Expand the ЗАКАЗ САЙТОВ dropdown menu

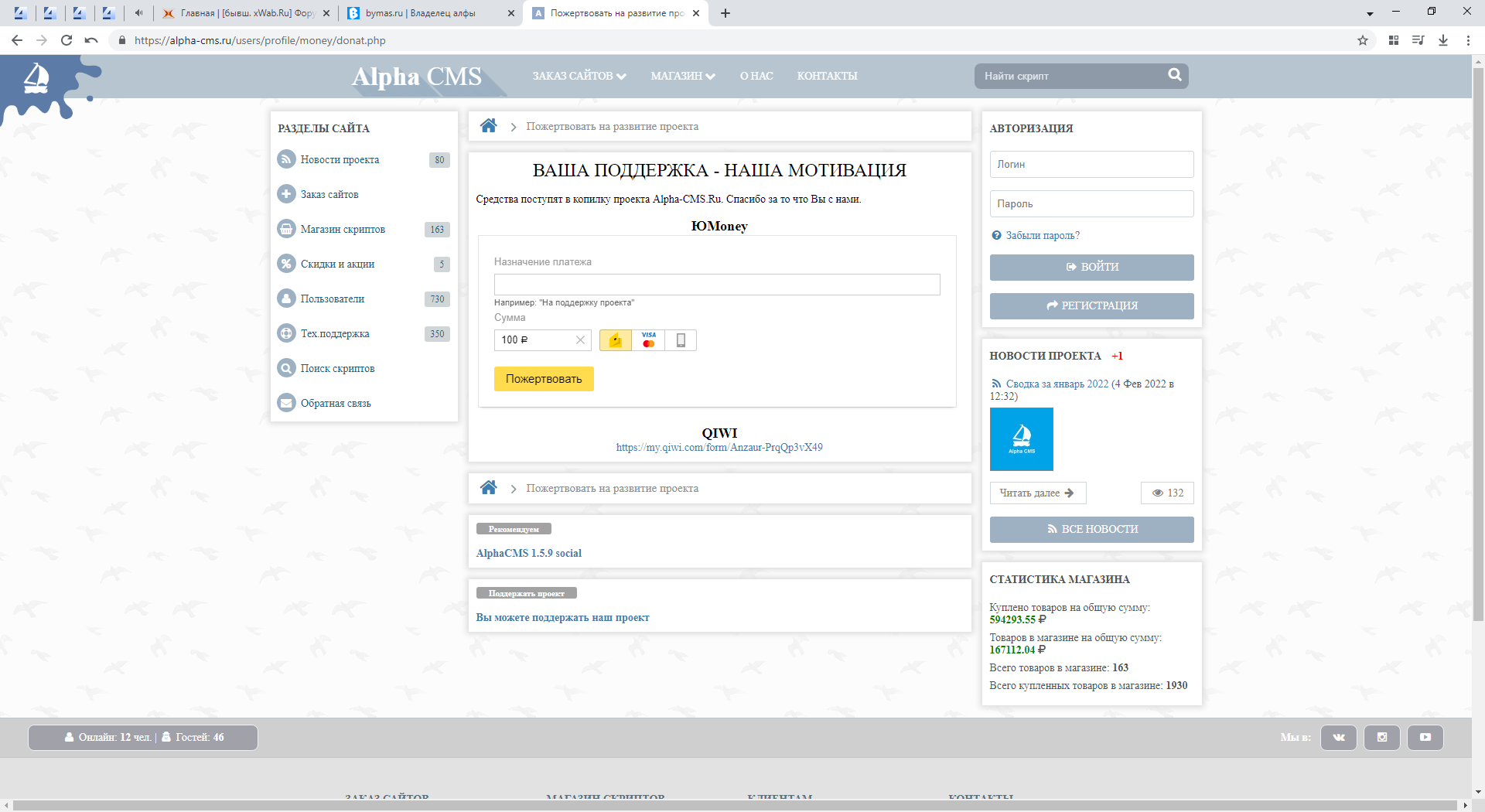pos(579,76)
